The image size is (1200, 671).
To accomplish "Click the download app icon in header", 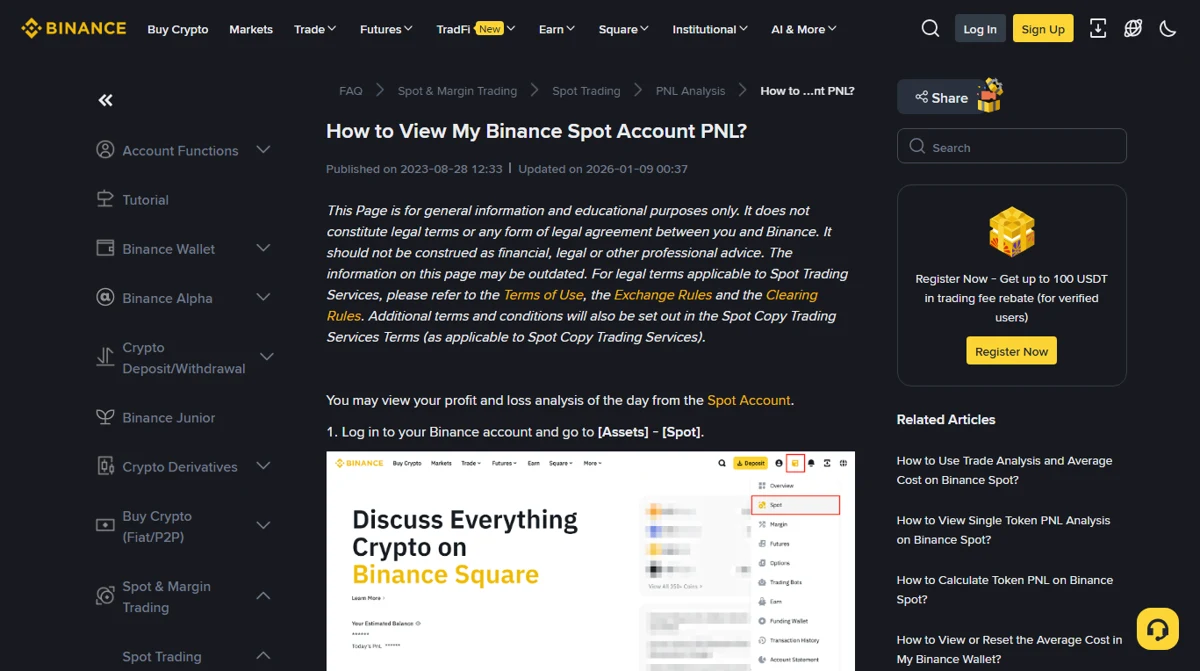I will point(1098,28).
